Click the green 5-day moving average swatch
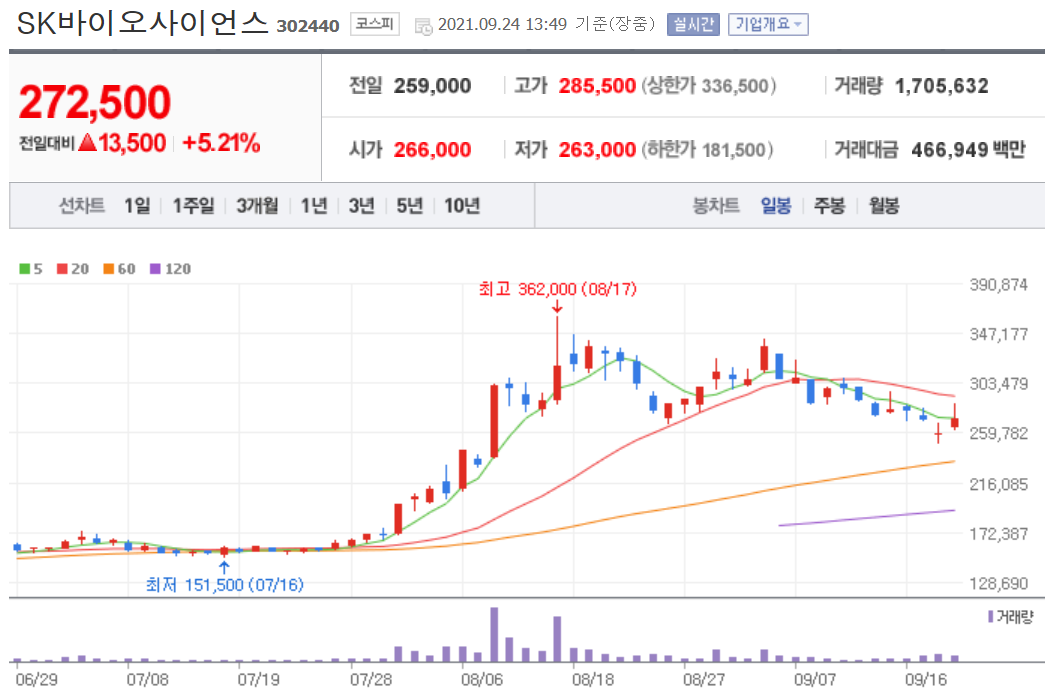Screen dimensions: 1045x699 point(25,269)
